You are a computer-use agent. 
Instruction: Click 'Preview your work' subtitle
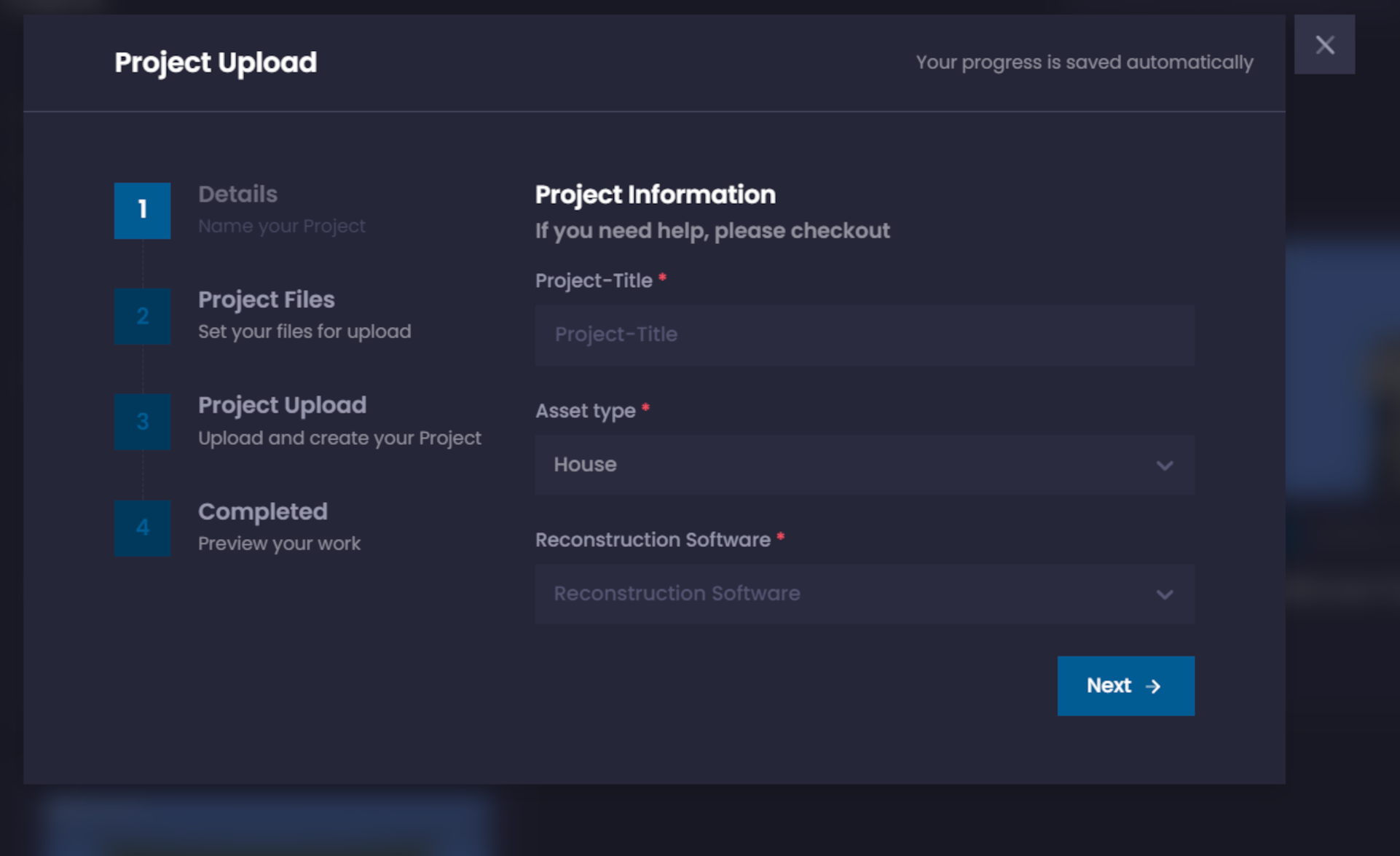(279, 543)
